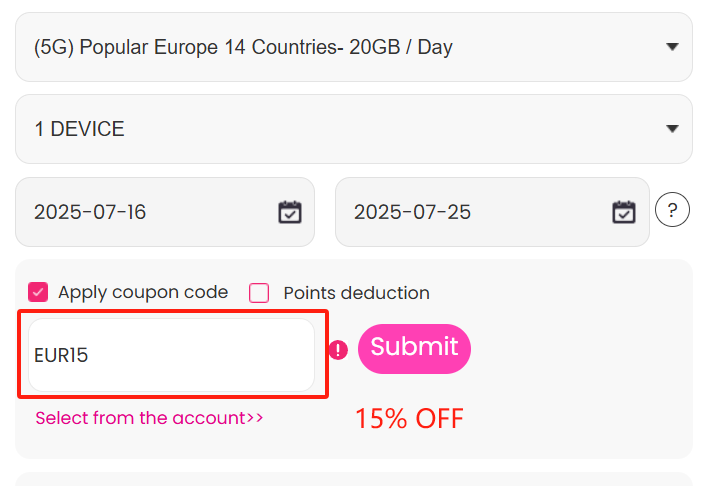Uncheck the Apply coupon code checkbox
The image size is (702, 486).
pos(38,293)
